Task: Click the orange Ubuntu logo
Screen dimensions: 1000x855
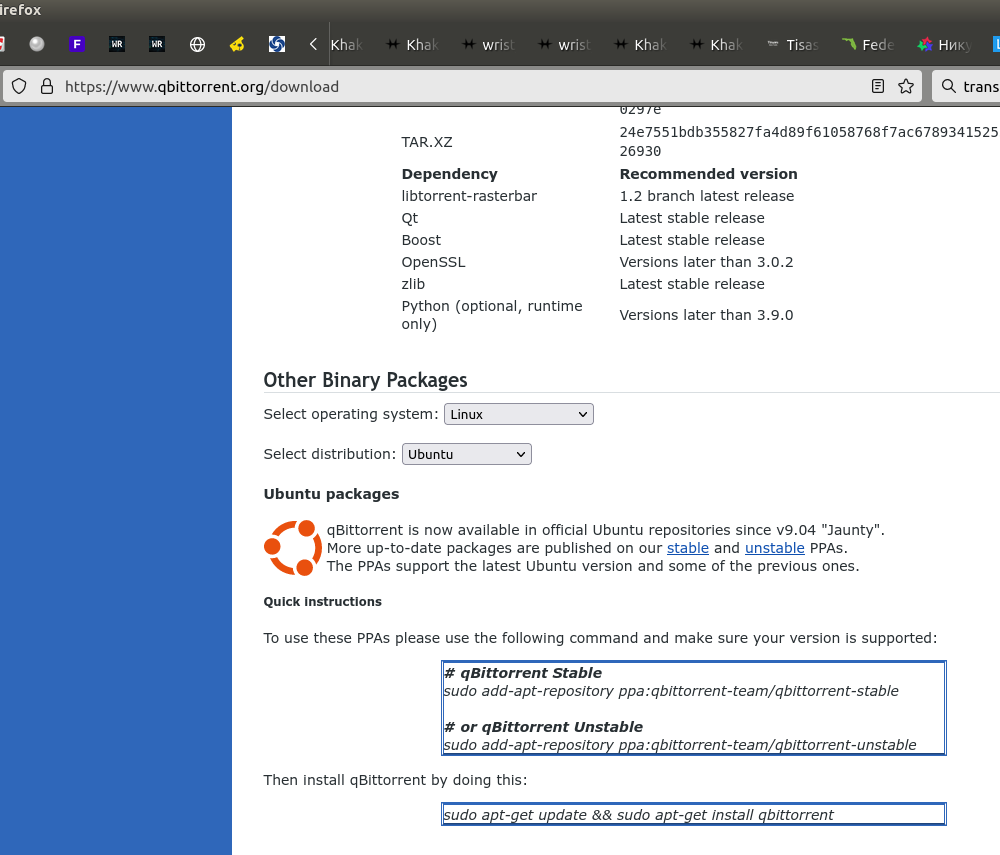Action: 292,548
